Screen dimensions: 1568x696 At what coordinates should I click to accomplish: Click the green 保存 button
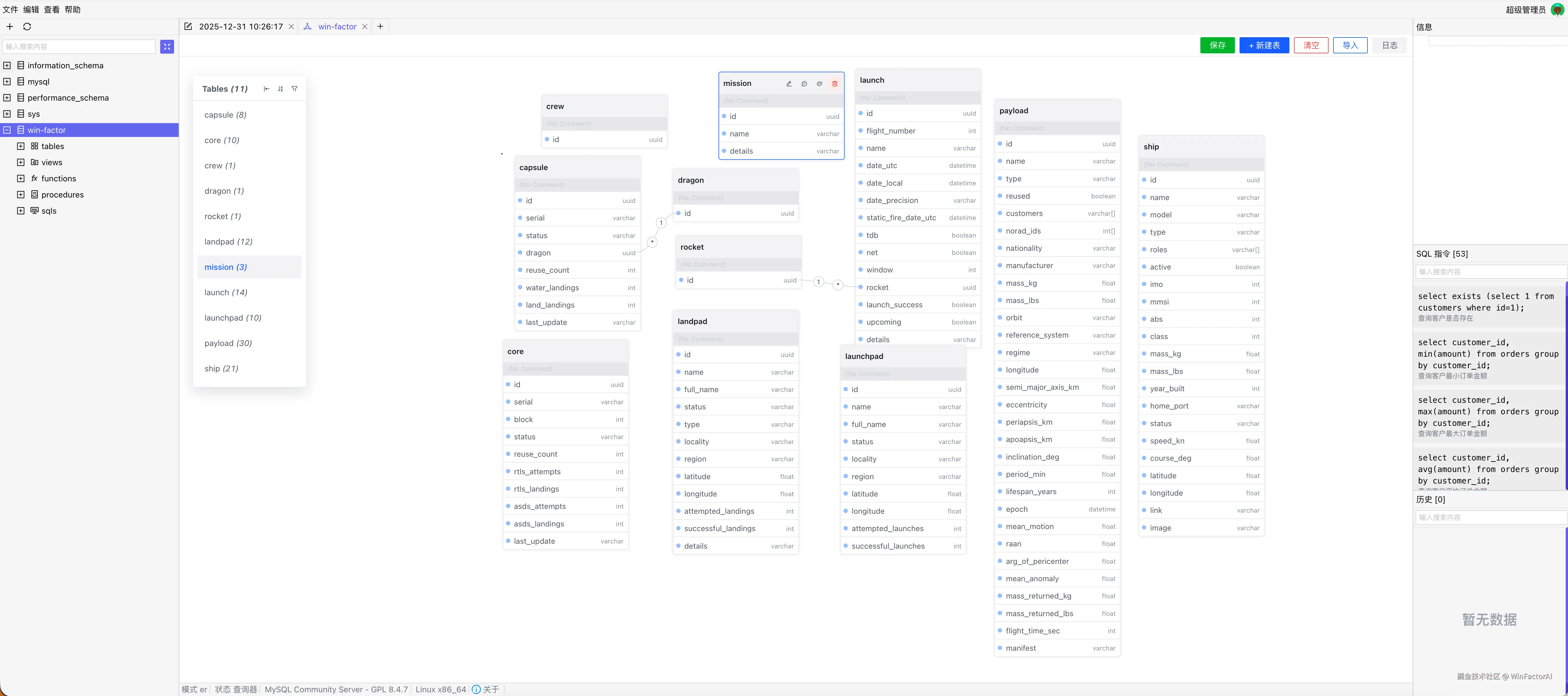click(1217, 46)
